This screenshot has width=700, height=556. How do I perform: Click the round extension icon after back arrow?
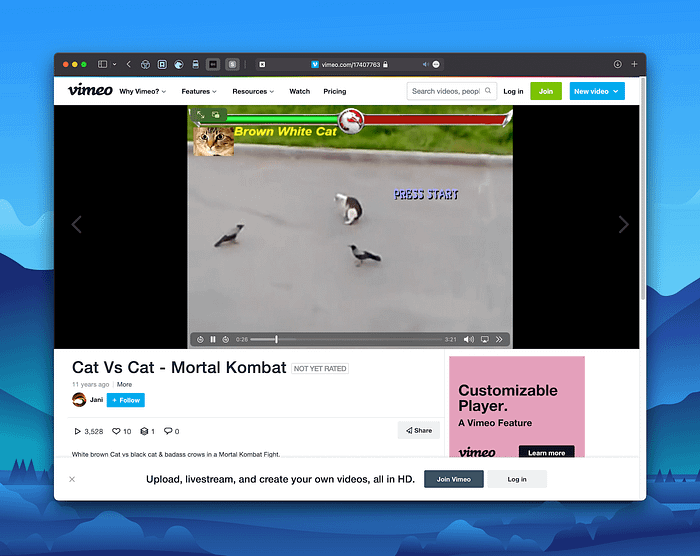click(145, 65)
